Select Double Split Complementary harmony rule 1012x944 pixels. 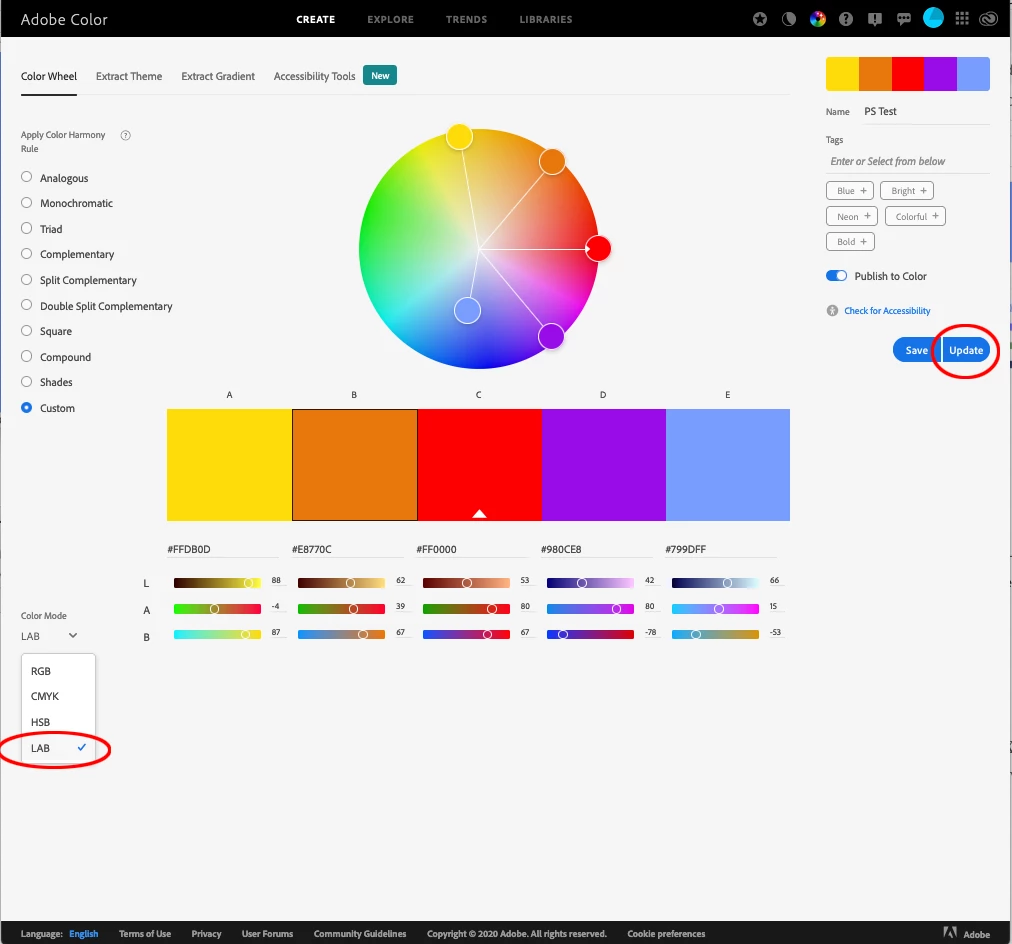(26, 305)
